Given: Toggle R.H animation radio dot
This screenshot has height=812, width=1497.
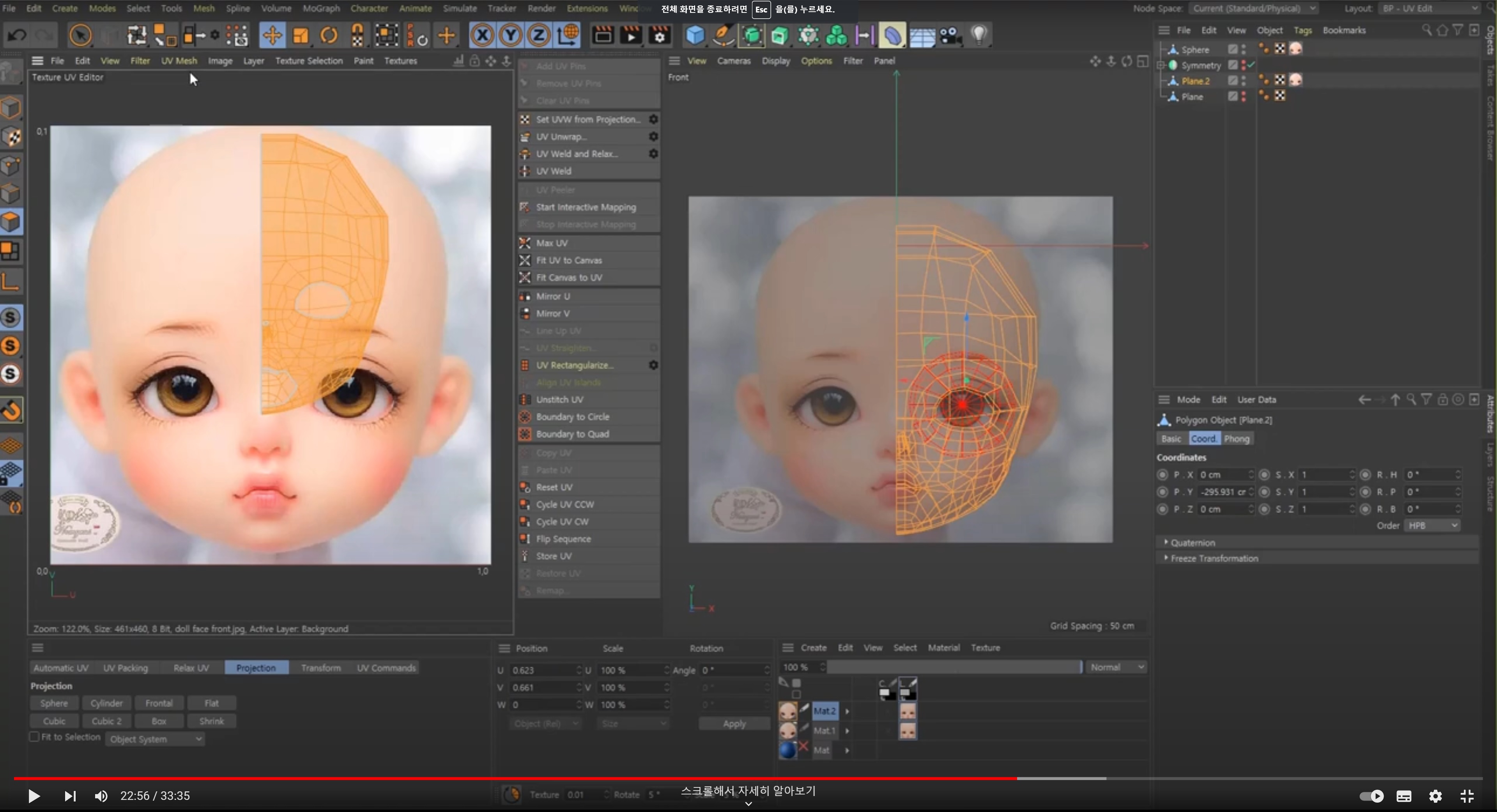Looking at the screenshot, I should [x=1366, y=474].
